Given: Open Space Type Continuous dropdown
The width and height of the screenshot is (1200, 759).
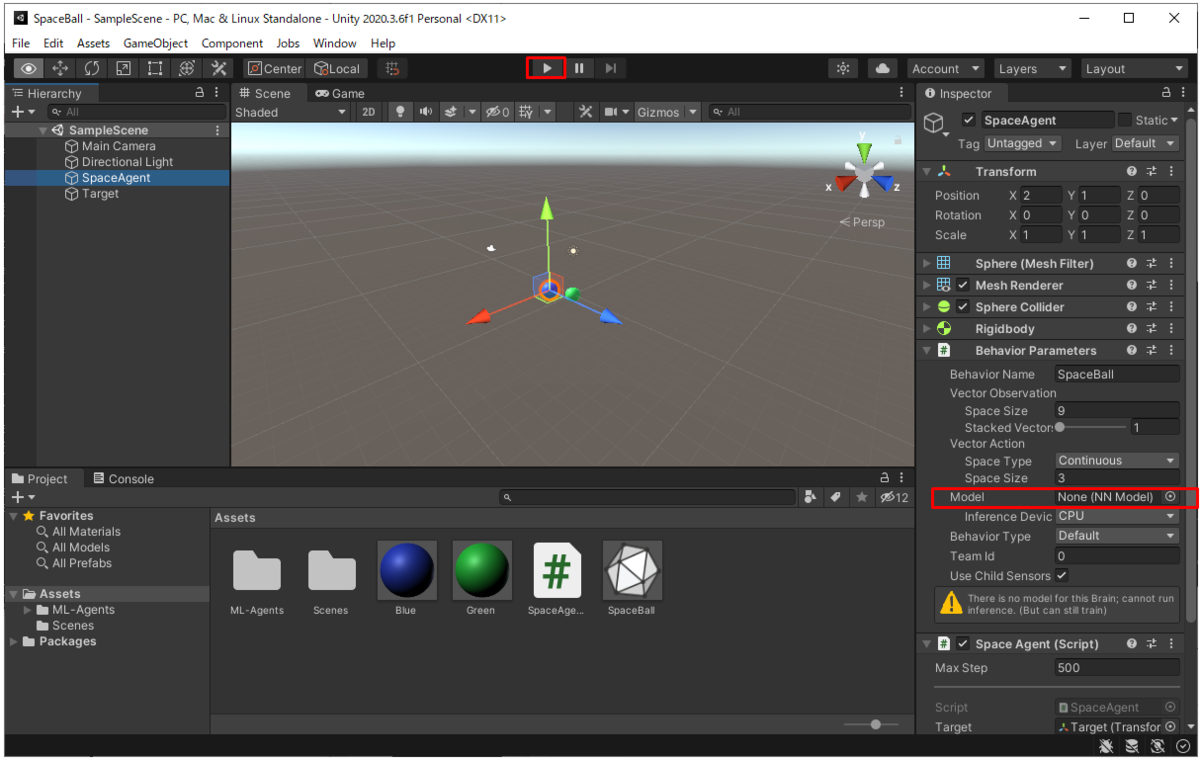Looking at the screenshot, I should (x=1117, y=461).
